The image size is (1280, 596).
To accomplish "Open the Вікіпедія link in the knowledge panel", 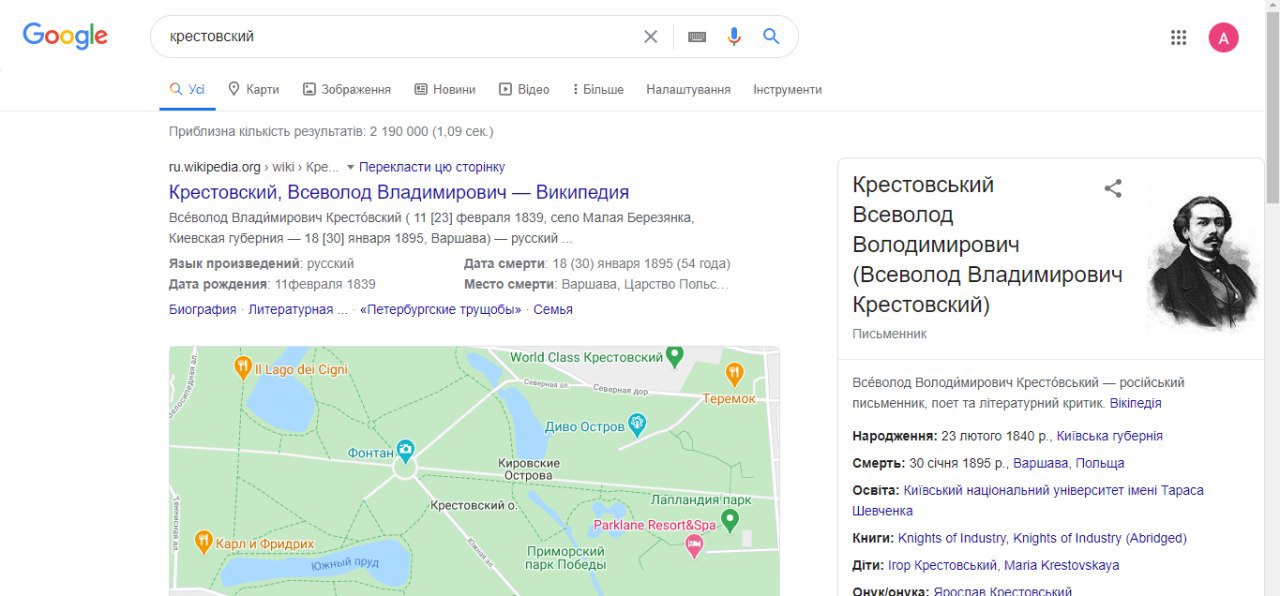I will (x=1135, y=403).
